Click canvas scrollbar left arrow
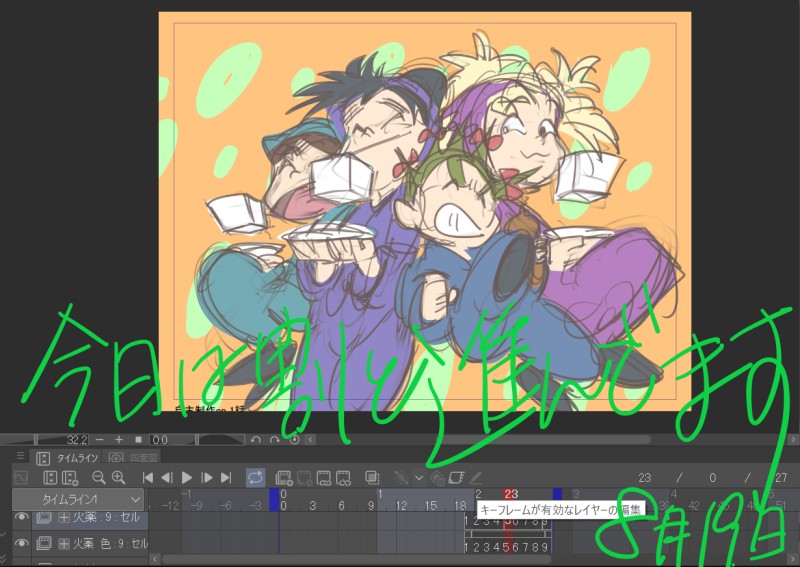Image resolution: width=800 pixels, height=567 pixels. click(311, 439)
